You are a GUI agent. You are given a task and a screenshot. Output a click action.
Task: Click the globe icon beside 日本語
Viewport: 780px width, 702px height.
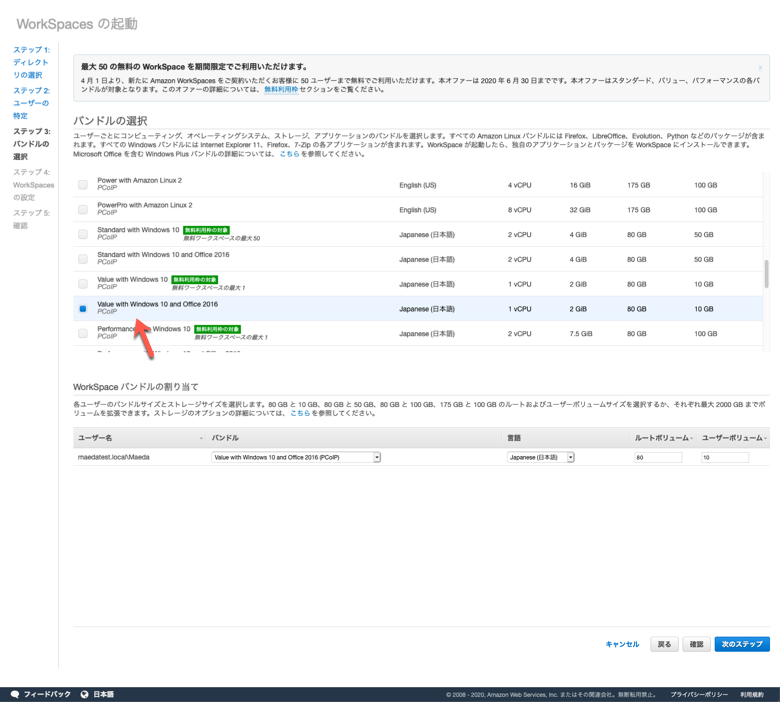[85, 695]
